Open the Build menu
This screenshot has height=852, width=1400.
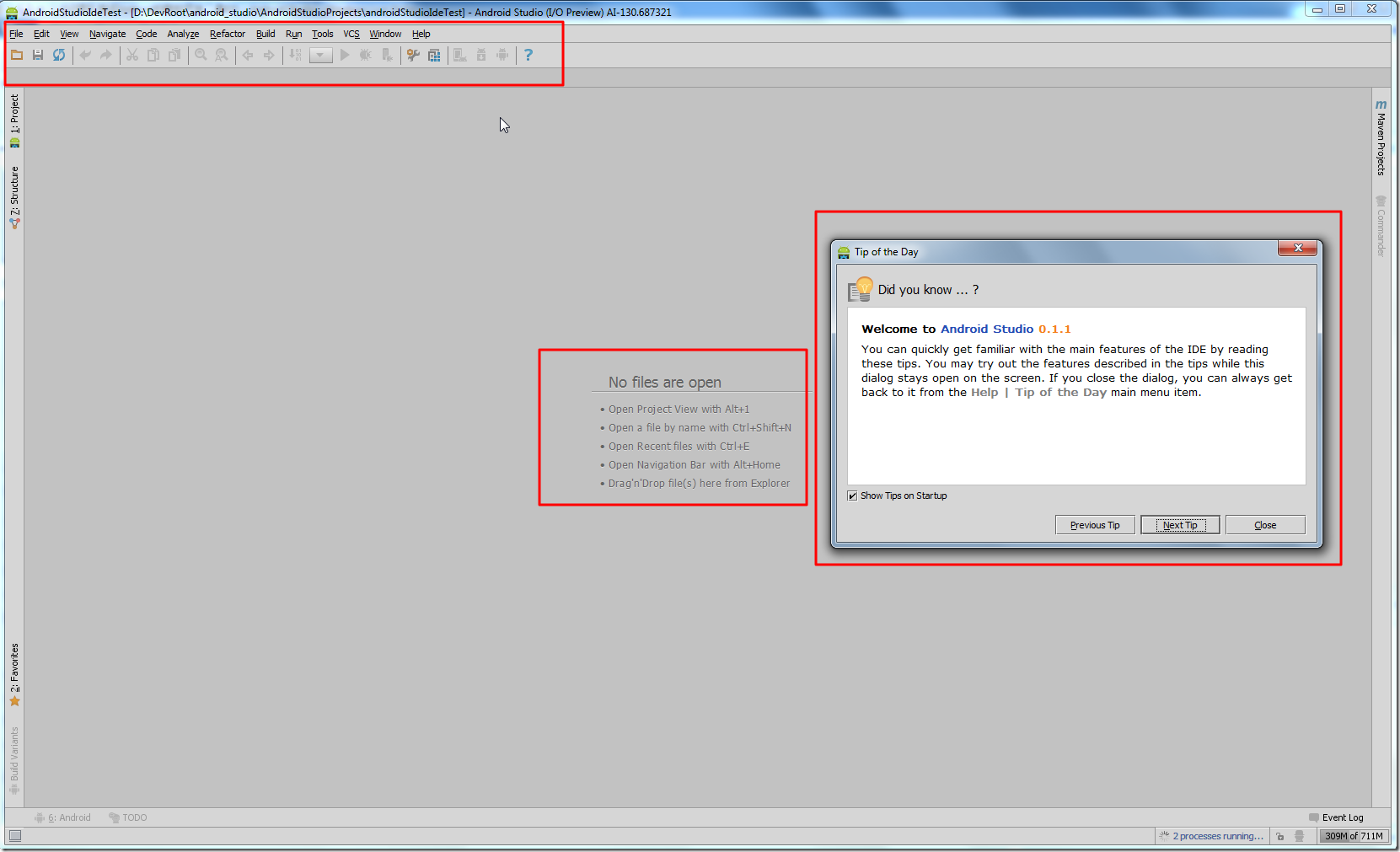[x=266, y=34]
